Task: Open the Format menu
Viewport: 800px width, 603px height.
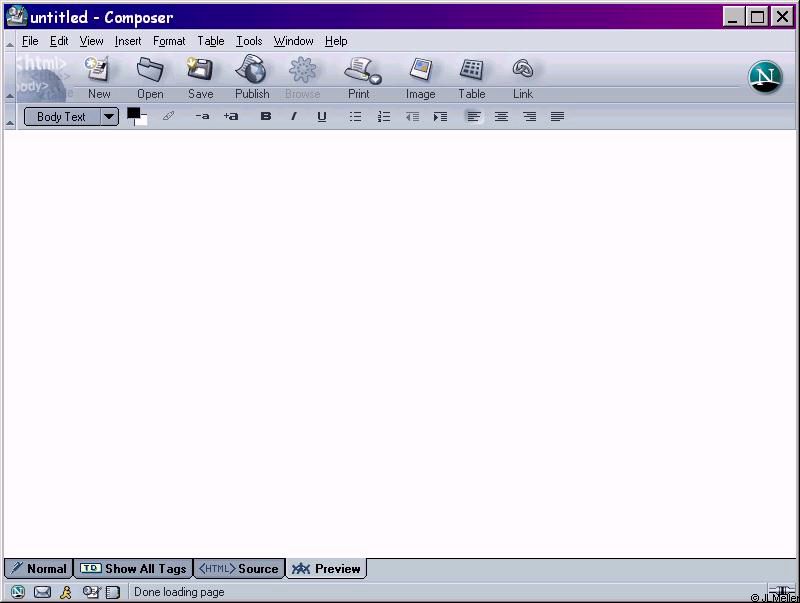Action: (x=169, y=41)
